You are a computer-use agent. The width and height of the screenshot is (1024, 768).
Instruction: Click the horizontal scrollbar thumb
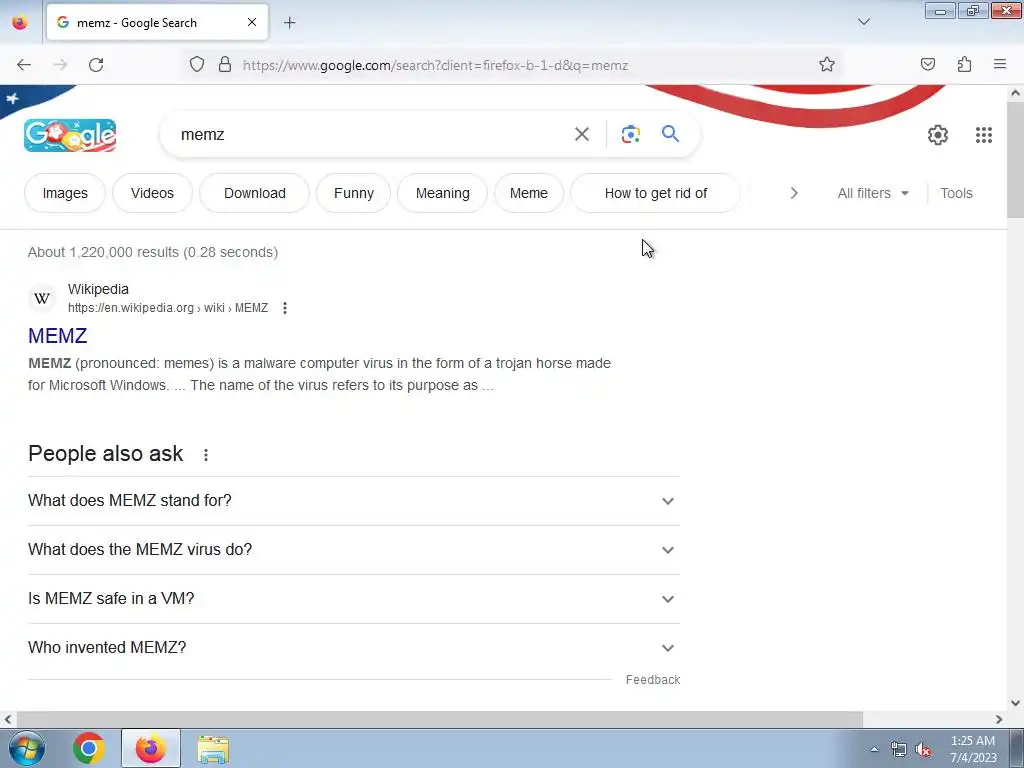pos(439,719)
